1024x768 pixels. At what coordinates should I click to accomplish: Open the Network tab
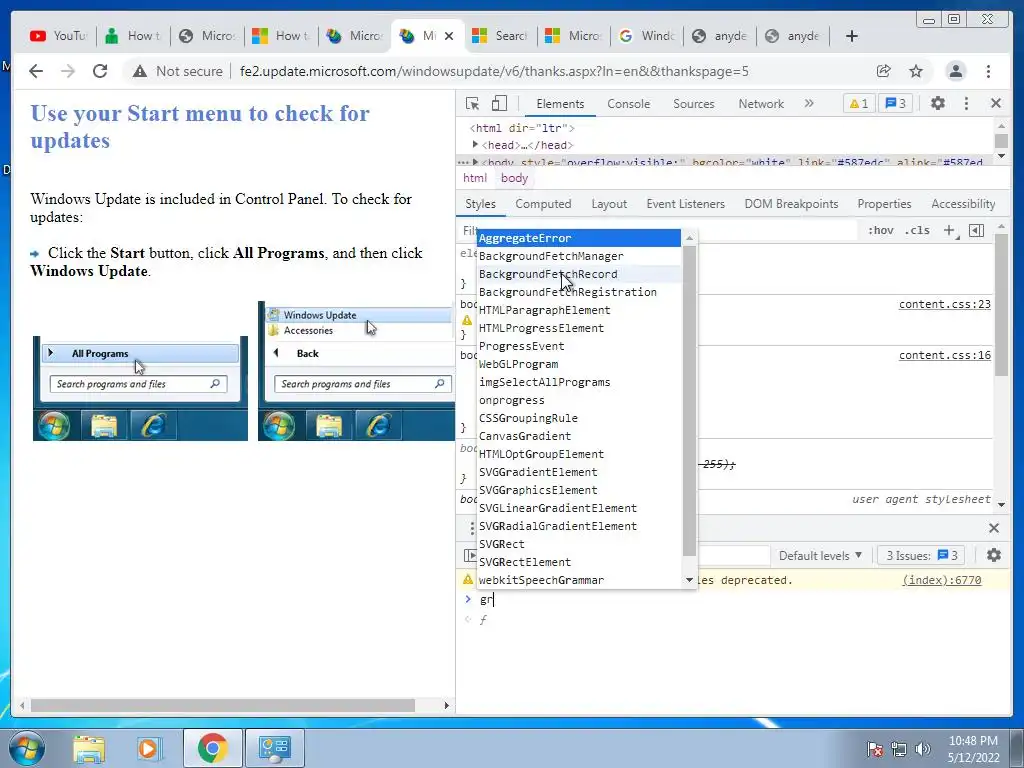[x=761, y=104]
